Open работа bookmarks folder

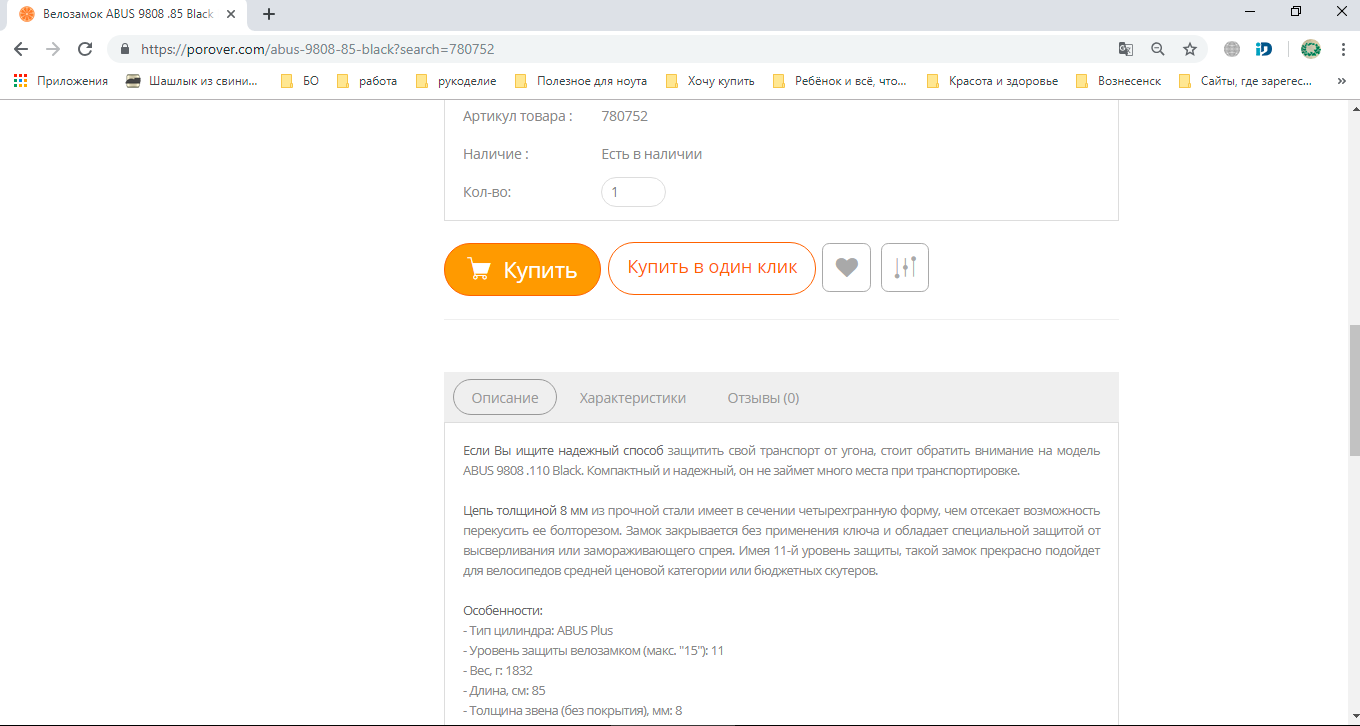(x=367, y=81)
